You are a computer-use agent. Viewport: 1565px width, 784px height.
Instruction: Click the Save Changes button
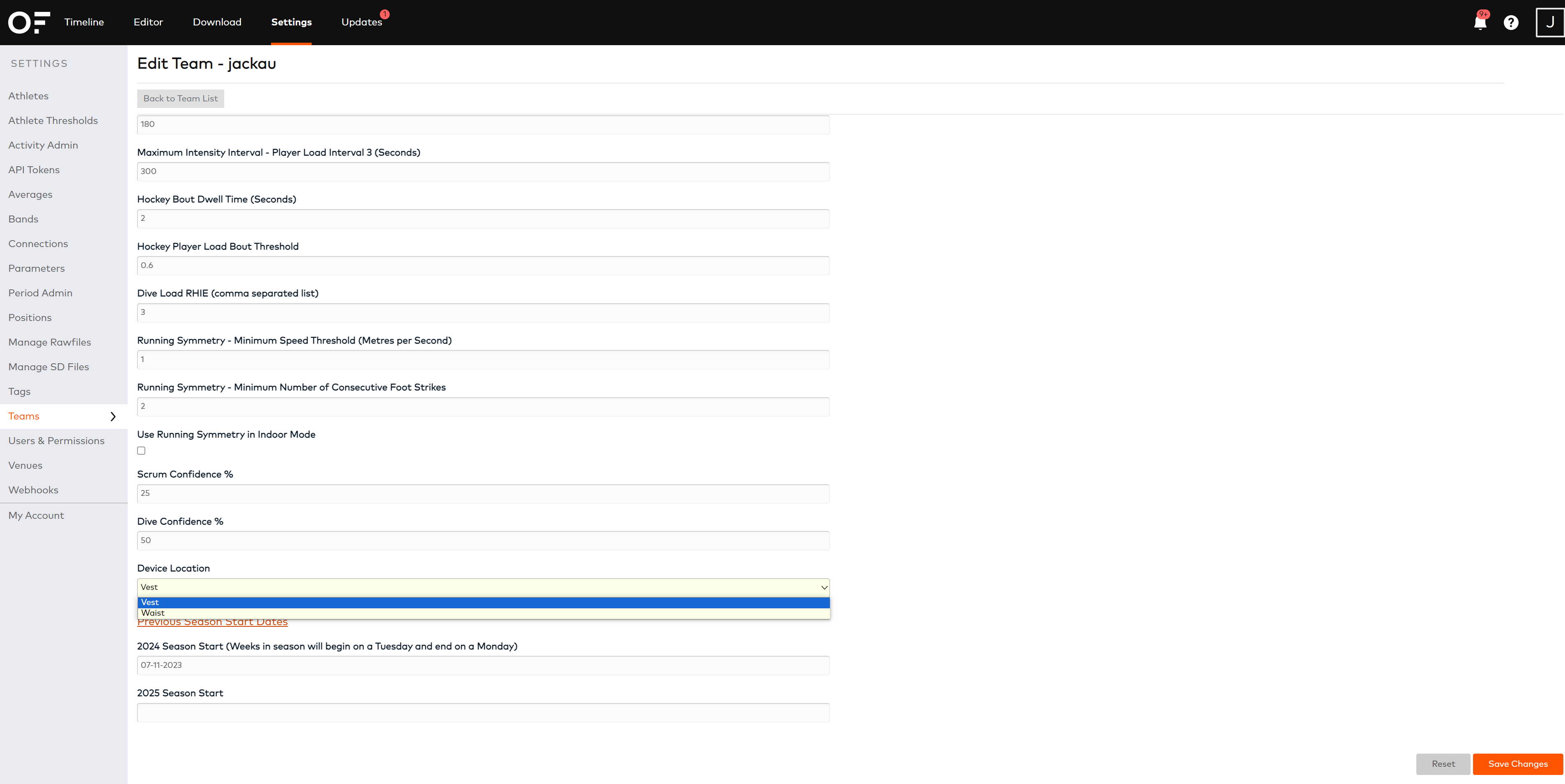pyautogui.click(x=1518, y=764)
